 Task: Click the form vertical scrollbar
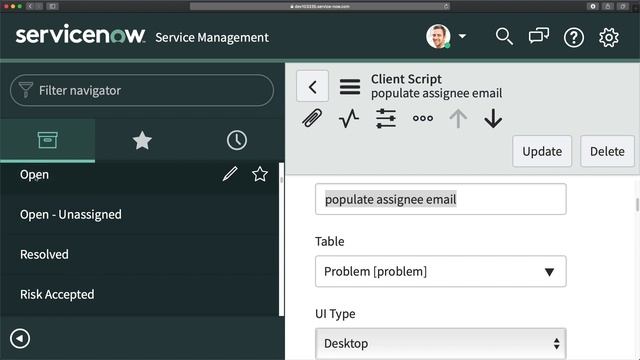[637, 205]
